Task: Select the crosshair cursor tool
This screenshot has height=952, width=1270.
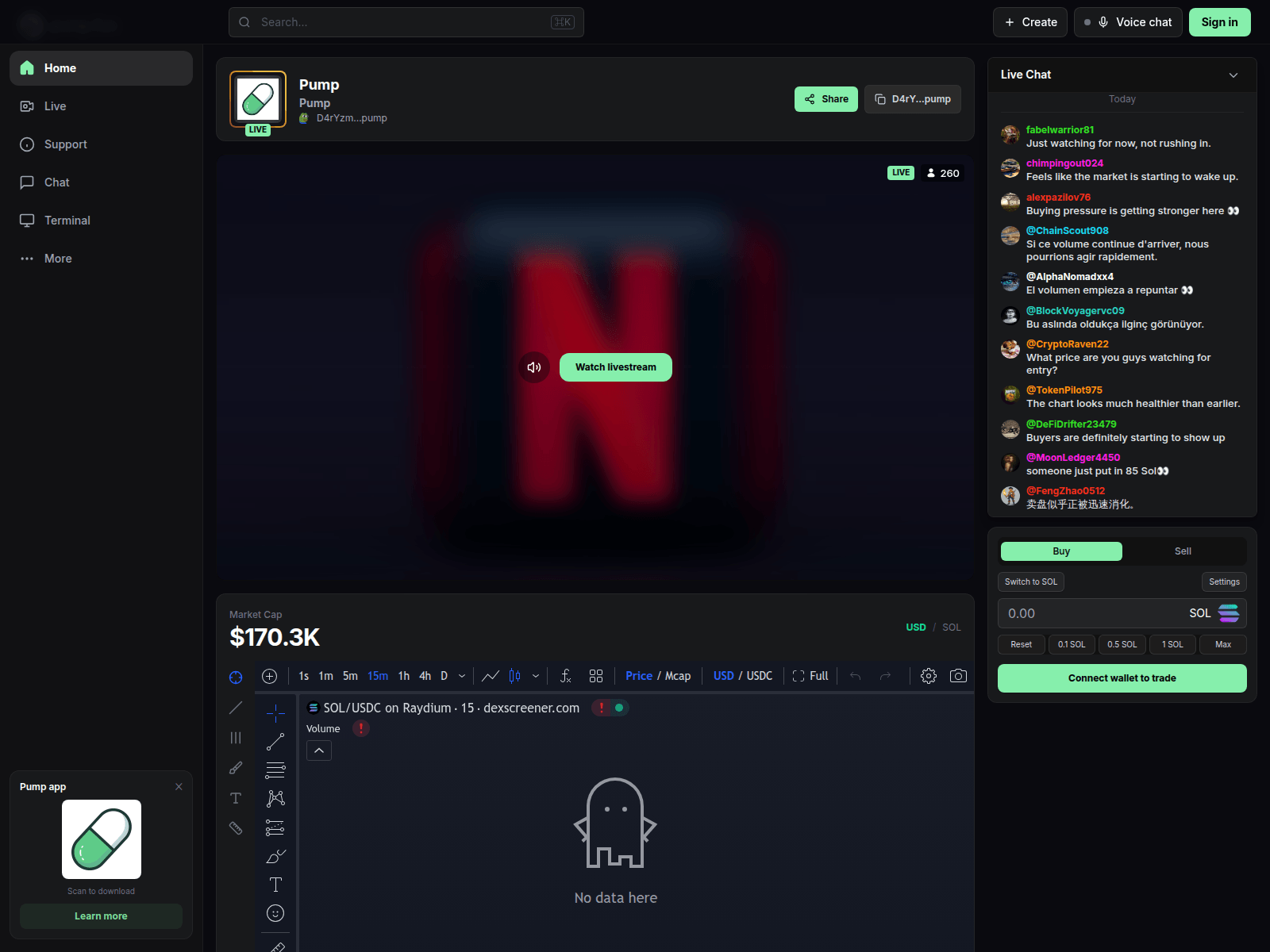Action: 275,712
